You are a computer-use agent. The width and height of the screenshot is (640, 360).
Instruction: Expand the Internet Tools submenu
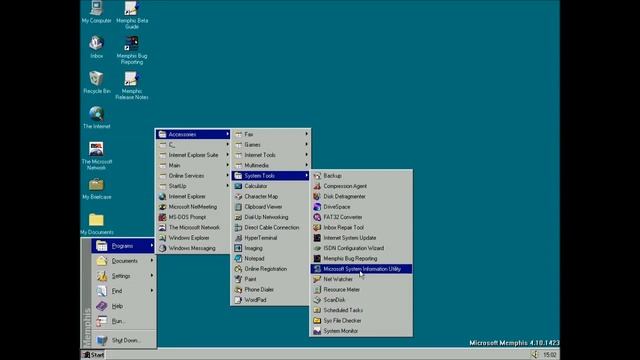pos(271,155)
